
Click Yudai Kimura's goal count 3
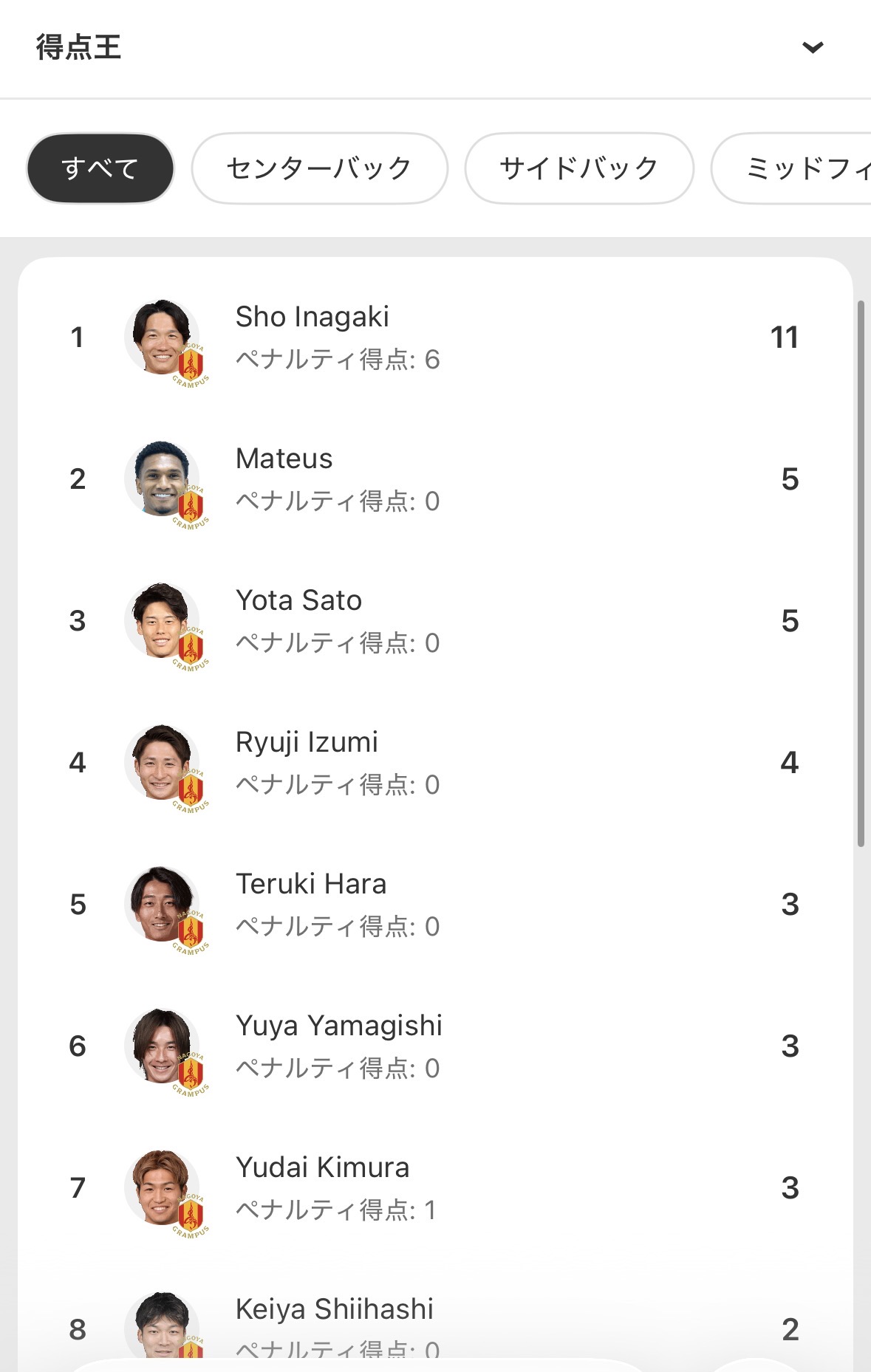tap(790, 1188)
